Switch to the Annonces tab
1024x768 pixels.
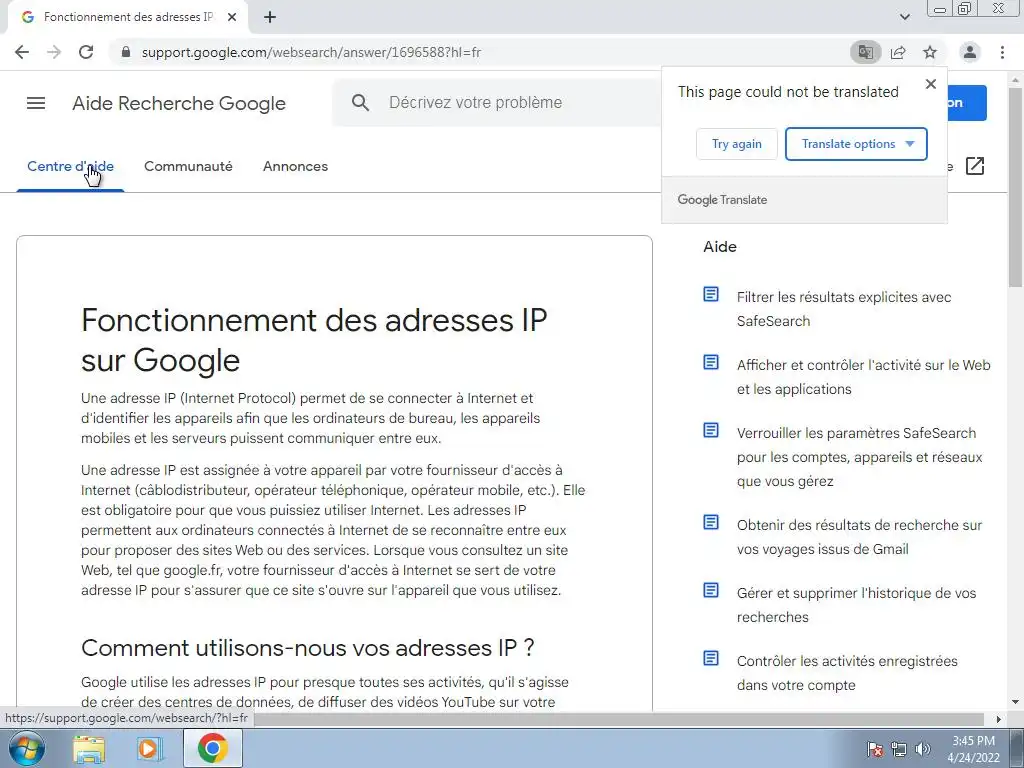pos(295,166)
